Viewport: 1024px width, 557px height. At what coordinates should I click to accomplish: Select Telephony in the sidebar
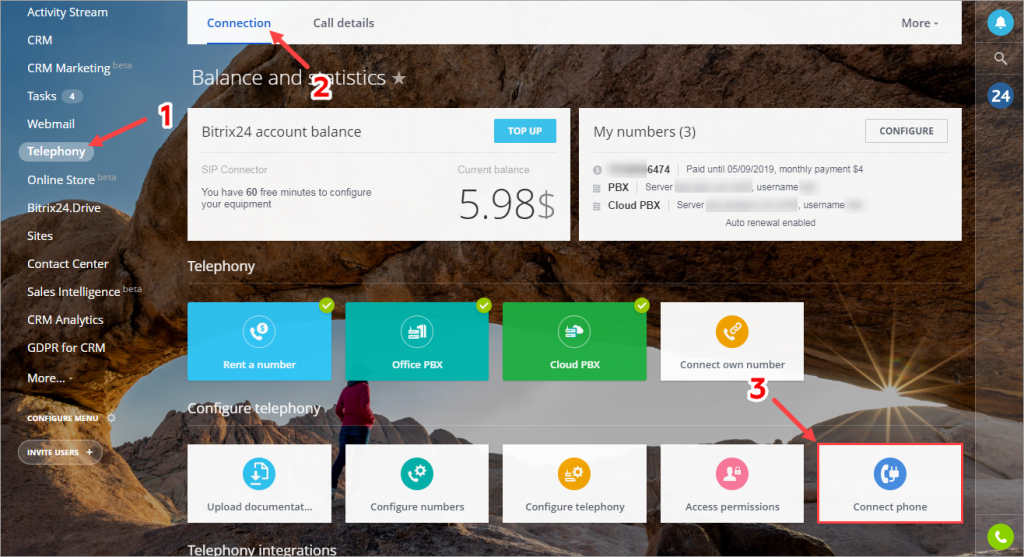[x=56, y=151]
